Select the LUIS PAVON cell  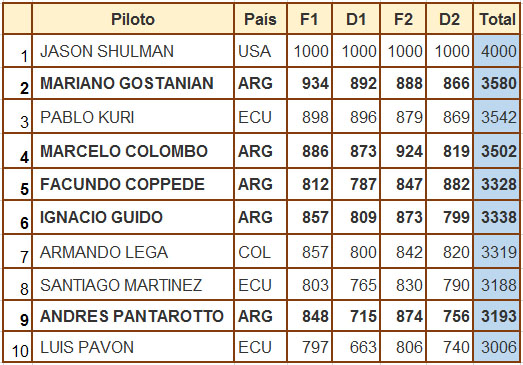[133, 347]
